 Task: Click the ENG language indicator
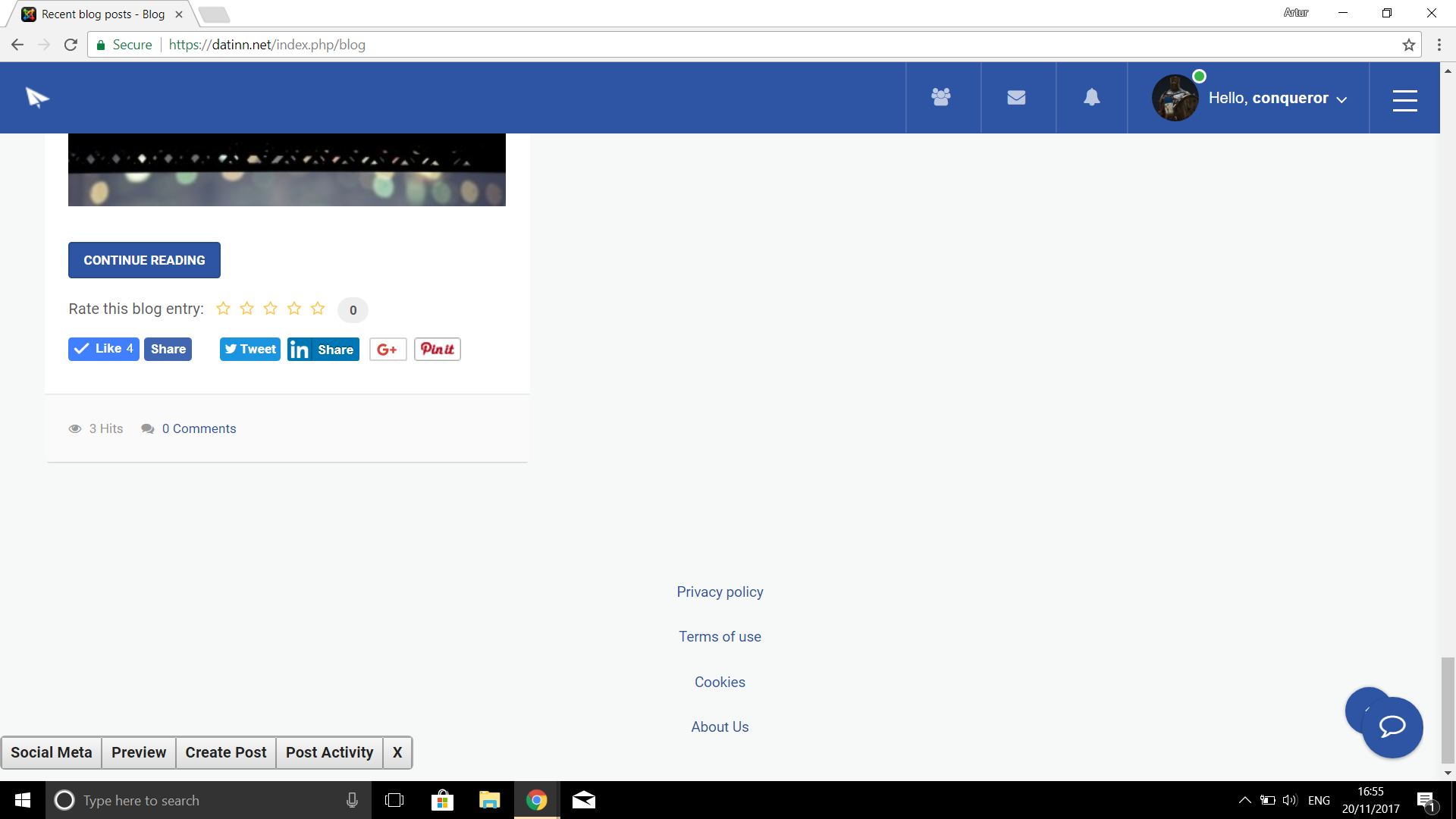click(x=1319, y=800)
